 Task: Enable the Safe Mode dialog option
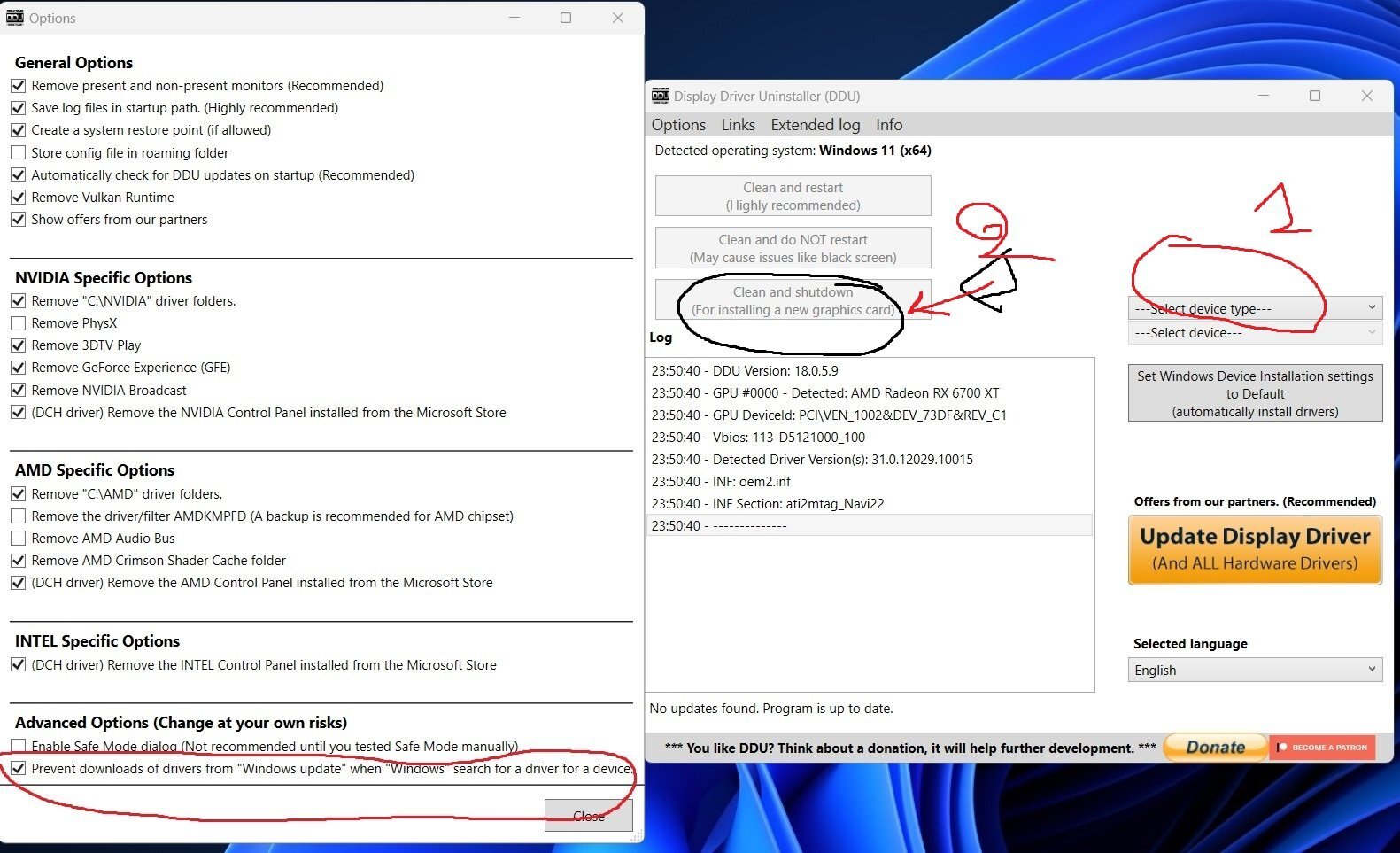point(19,747)
